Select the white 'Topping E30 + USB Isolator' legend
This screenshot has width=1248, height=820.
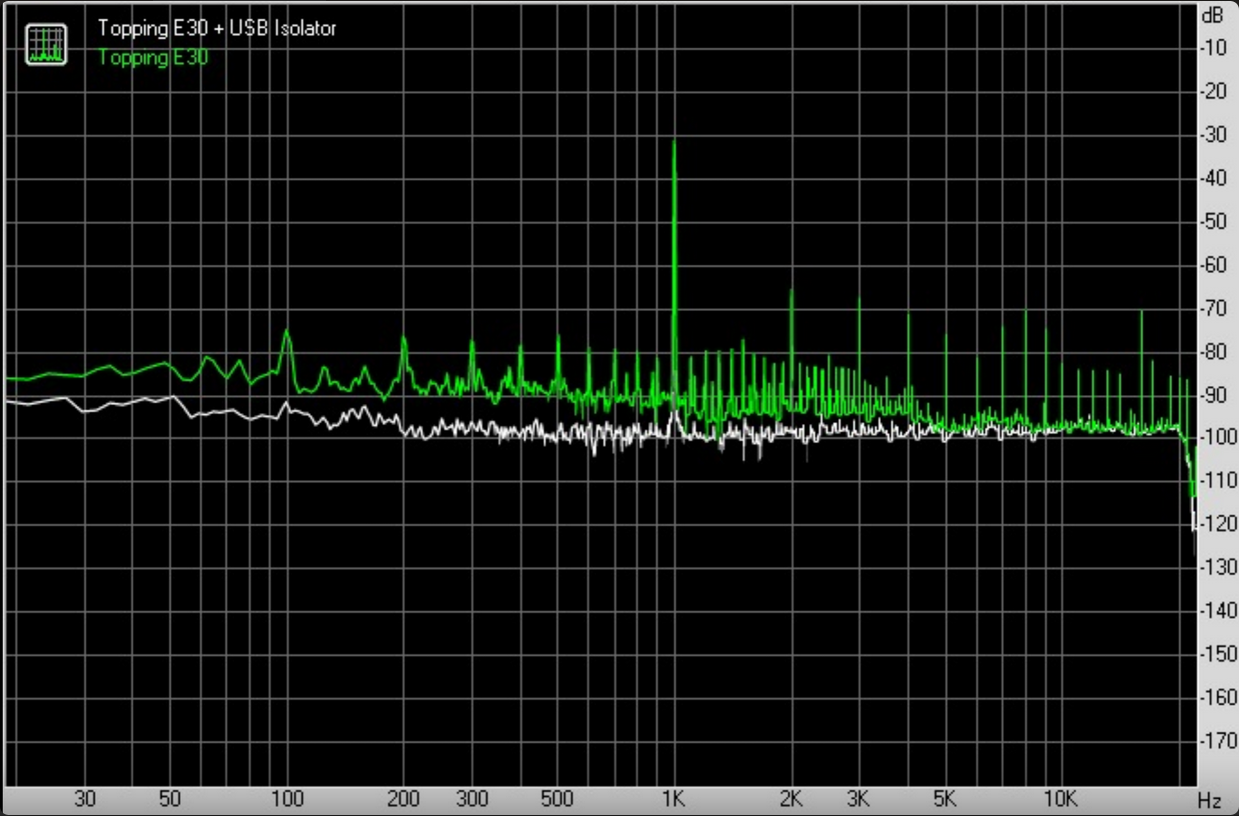[x=217, y=28]
